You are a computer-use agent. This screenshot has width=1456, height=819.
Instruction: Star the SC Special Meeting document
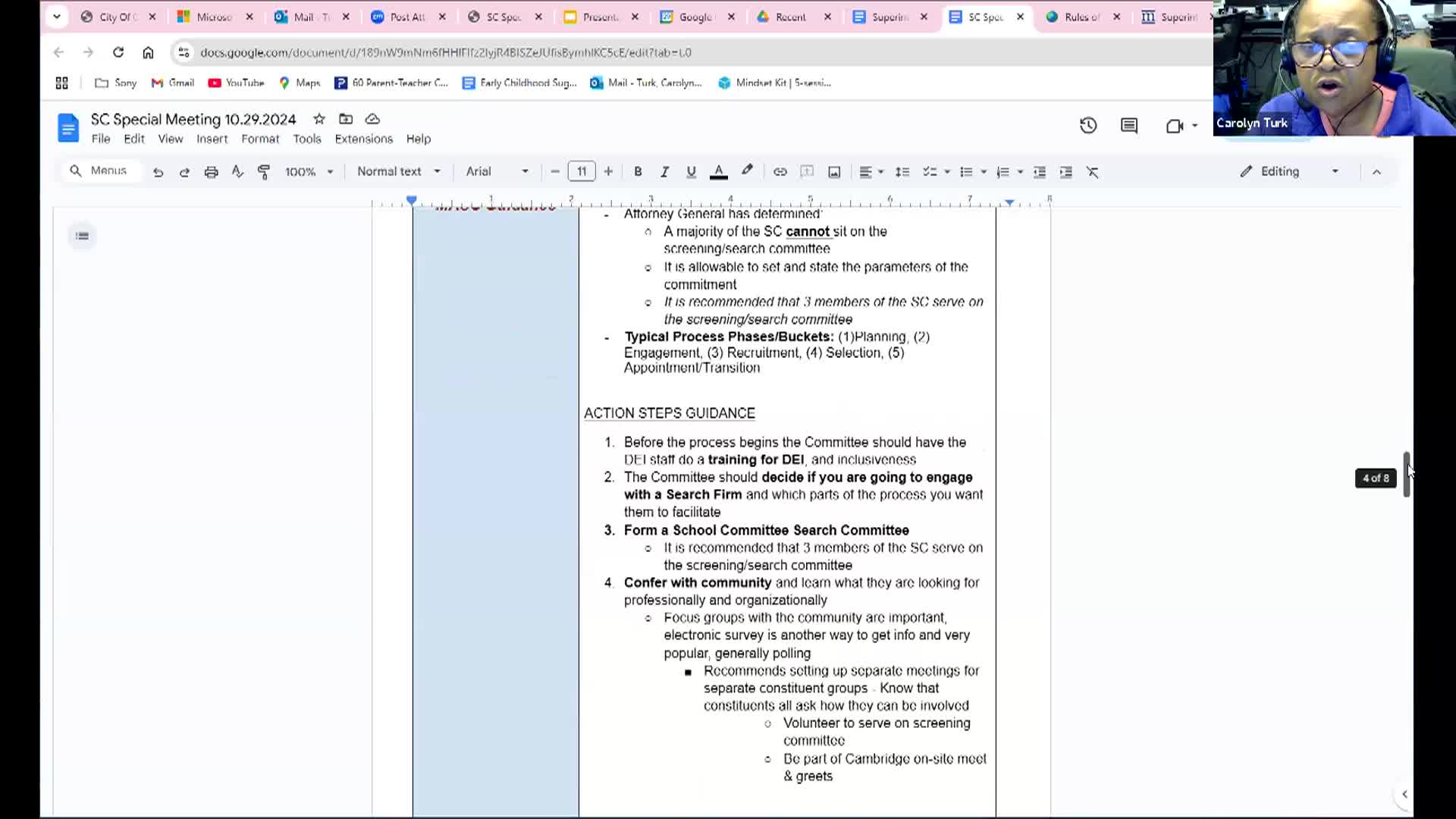[x=319, y=119]
